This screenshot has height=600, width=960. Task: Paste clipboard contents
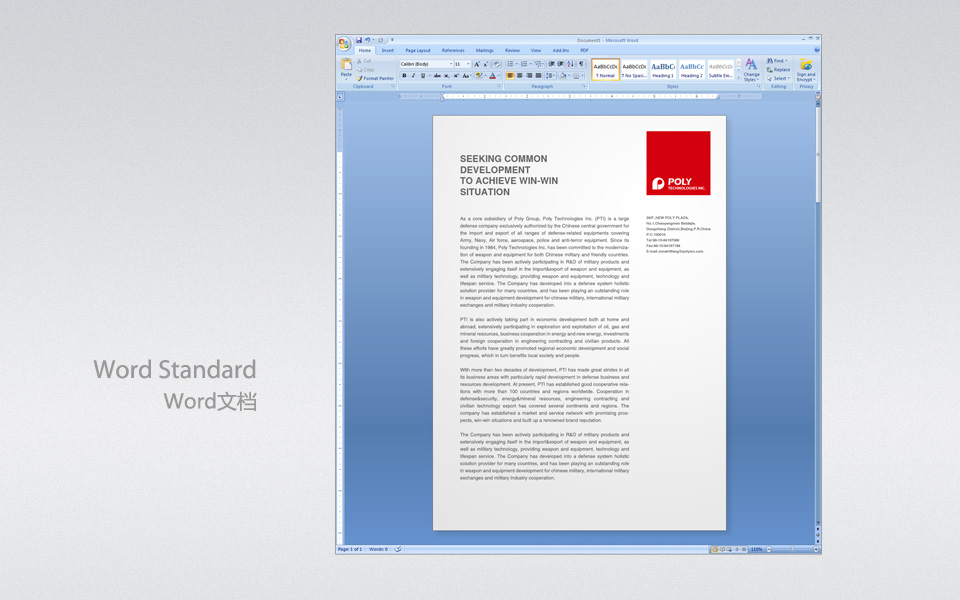pyautogui.click(x=347, y=67)
